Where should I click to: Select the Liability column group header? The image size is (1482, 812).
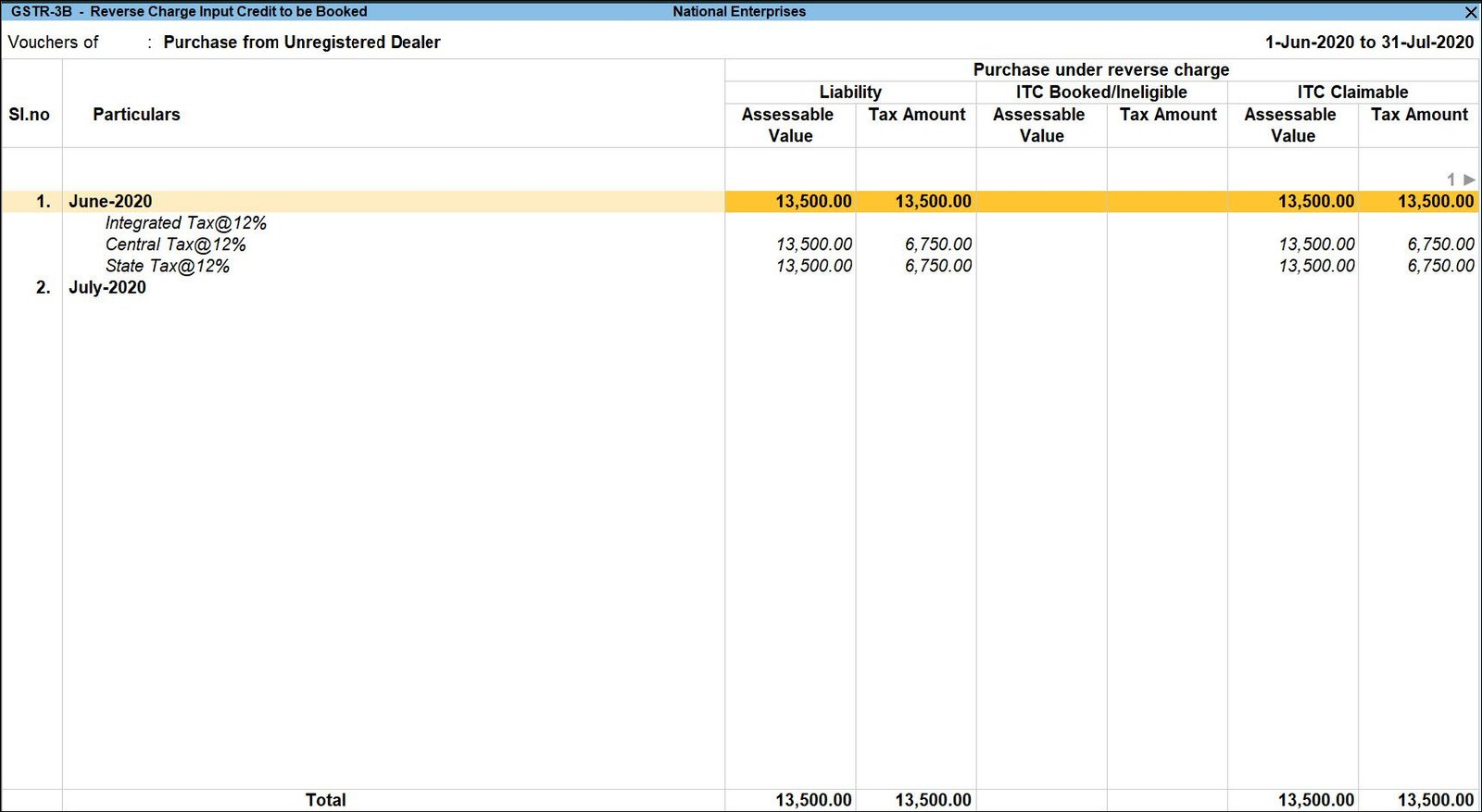[849, 93]
